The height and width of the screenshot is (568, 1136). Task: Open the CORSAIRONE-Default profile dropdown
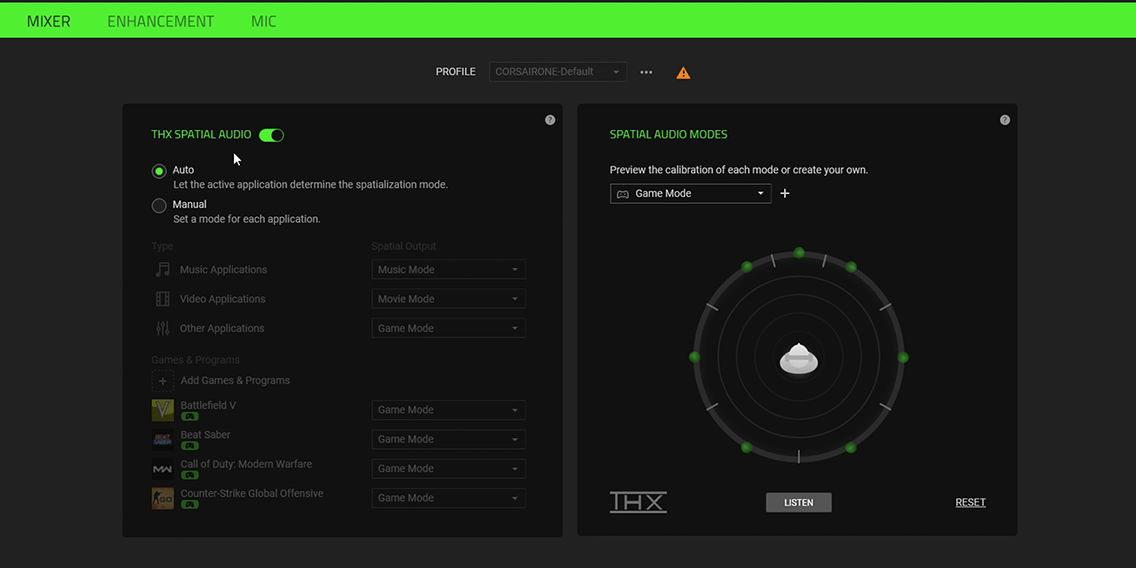(x=558, y=72)
